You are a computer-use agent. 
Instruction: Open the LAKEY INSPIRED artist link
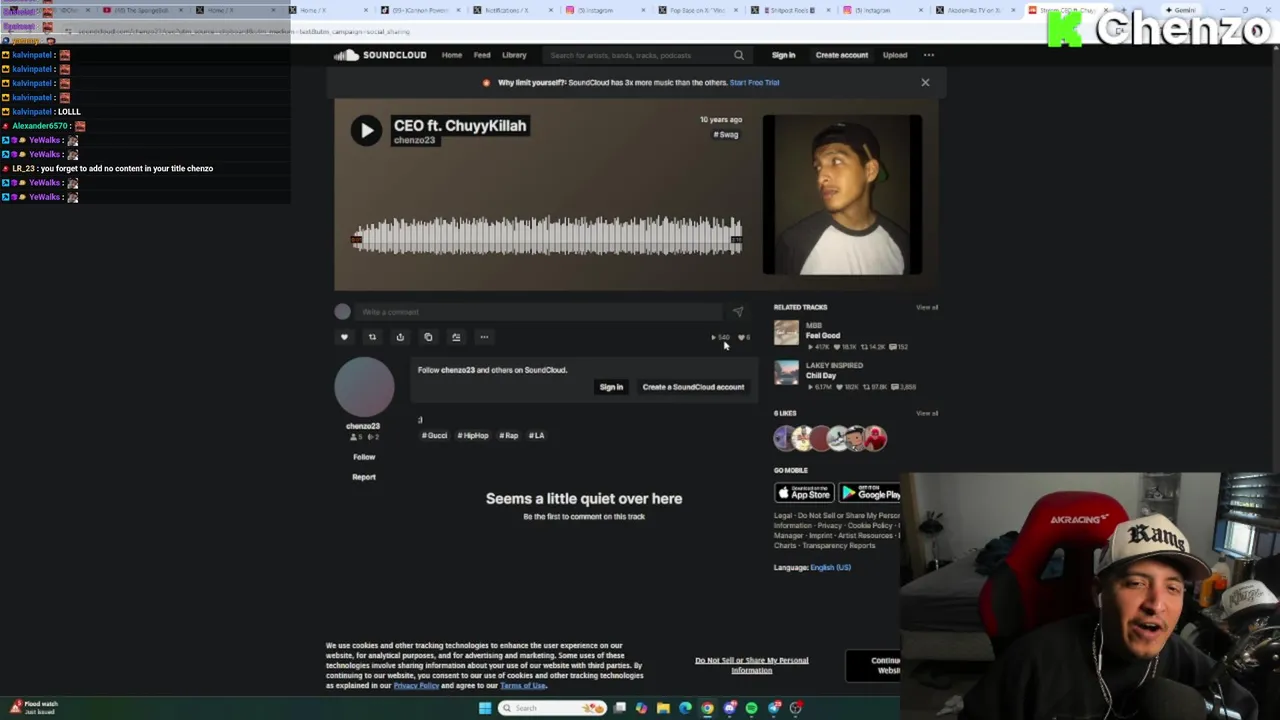tap(834, 366)
